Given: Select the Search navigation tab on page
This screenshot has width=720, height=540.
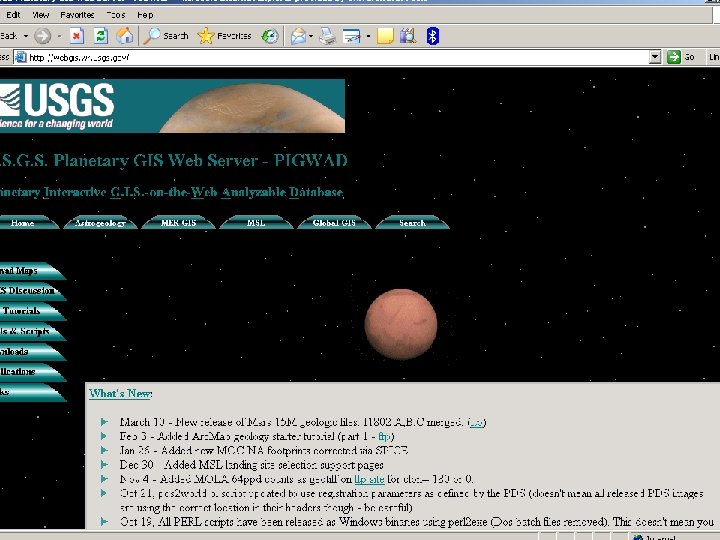Looking at the screenshot, I should [412, 222].
